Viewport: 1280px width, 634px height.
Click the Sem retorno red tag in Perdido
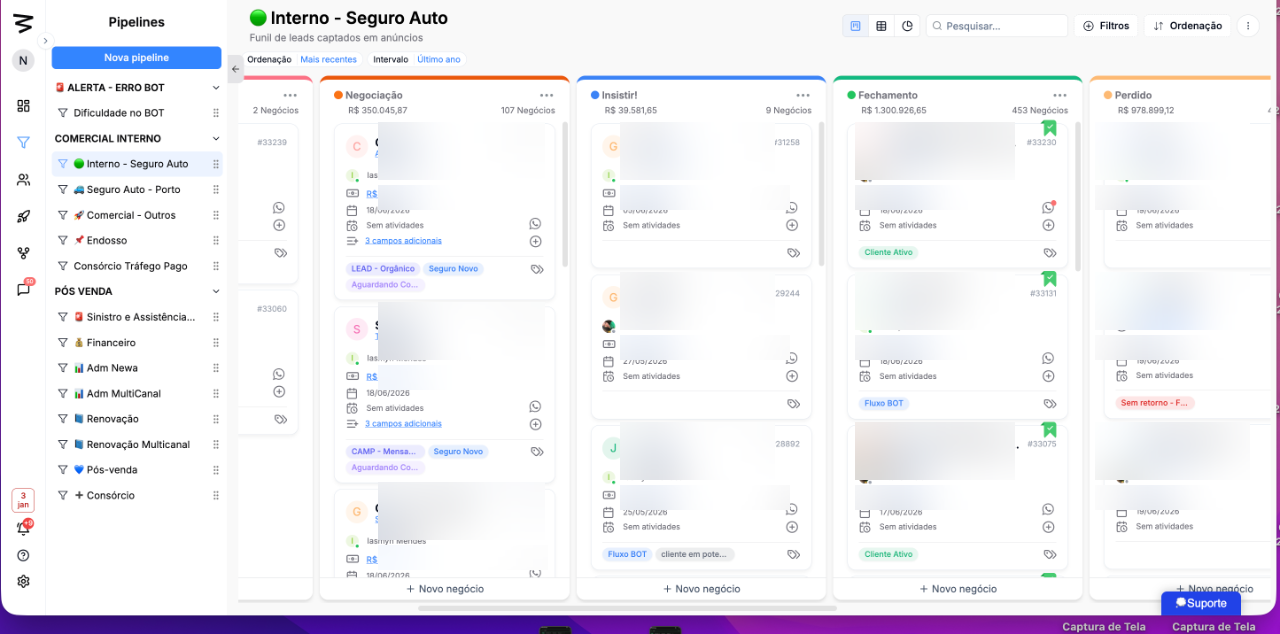coord(1155,403)
